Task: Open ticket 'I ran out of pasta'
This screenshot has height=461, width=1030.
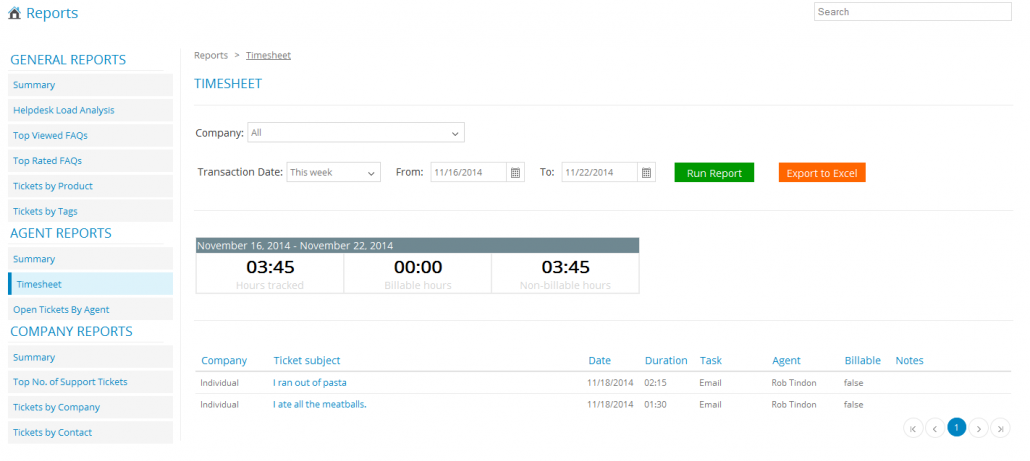Action: pyautogui.click(x=309, y=383)
